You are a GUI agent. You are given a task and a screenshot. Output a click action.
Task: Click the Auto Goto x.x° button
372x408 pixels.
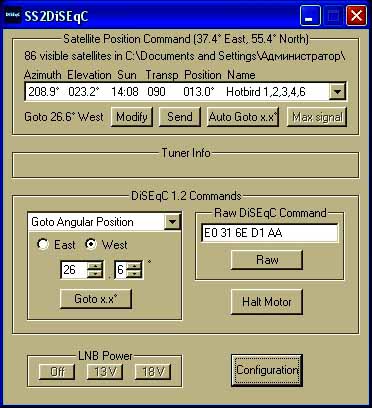243,117
